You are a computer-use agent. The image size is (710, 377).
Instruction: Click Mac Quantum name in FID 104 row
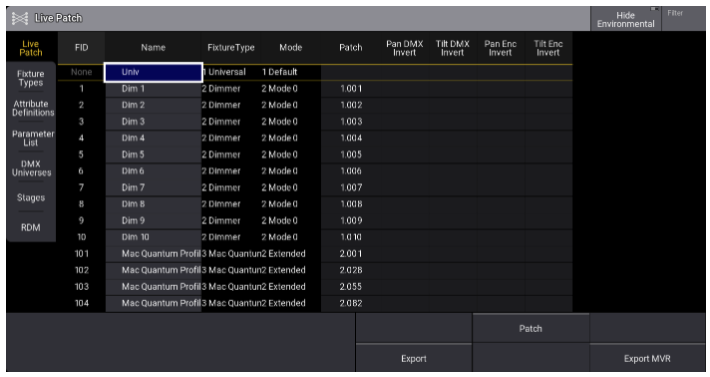point(154,303)
